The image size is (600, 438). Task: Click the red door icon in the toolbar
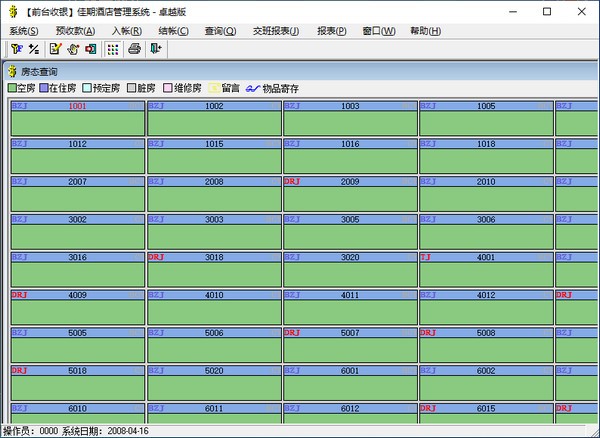(90, 49)
